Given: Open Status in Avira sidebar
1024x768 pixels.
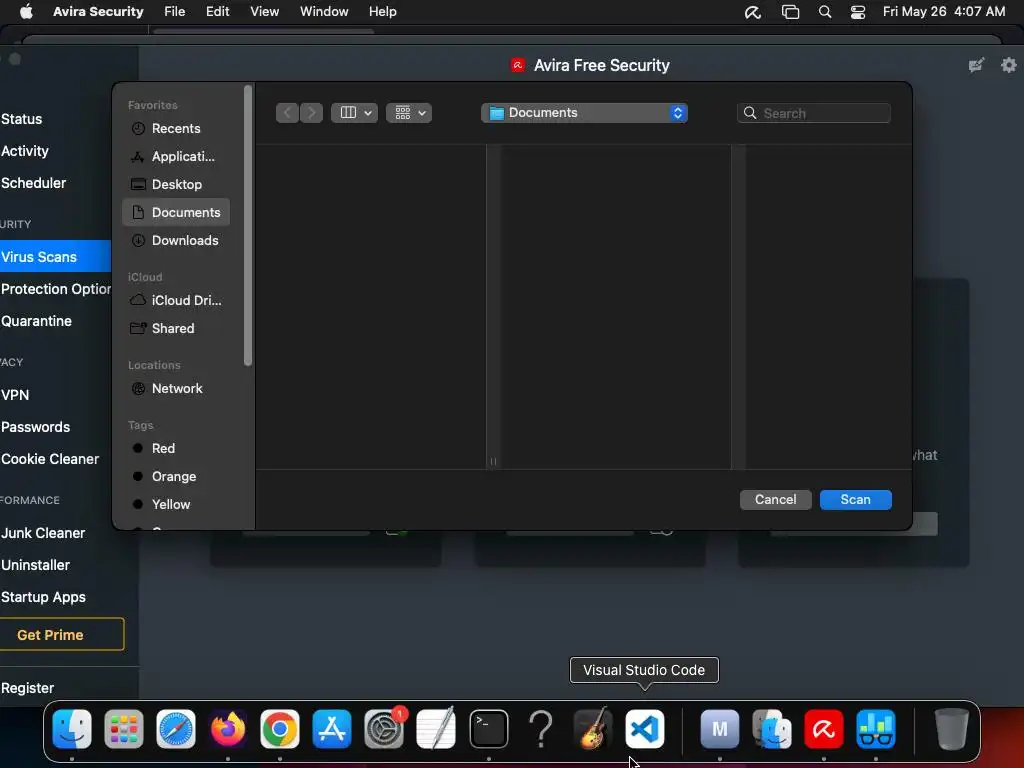Looking at the screenshot, I should coord(22,119).
